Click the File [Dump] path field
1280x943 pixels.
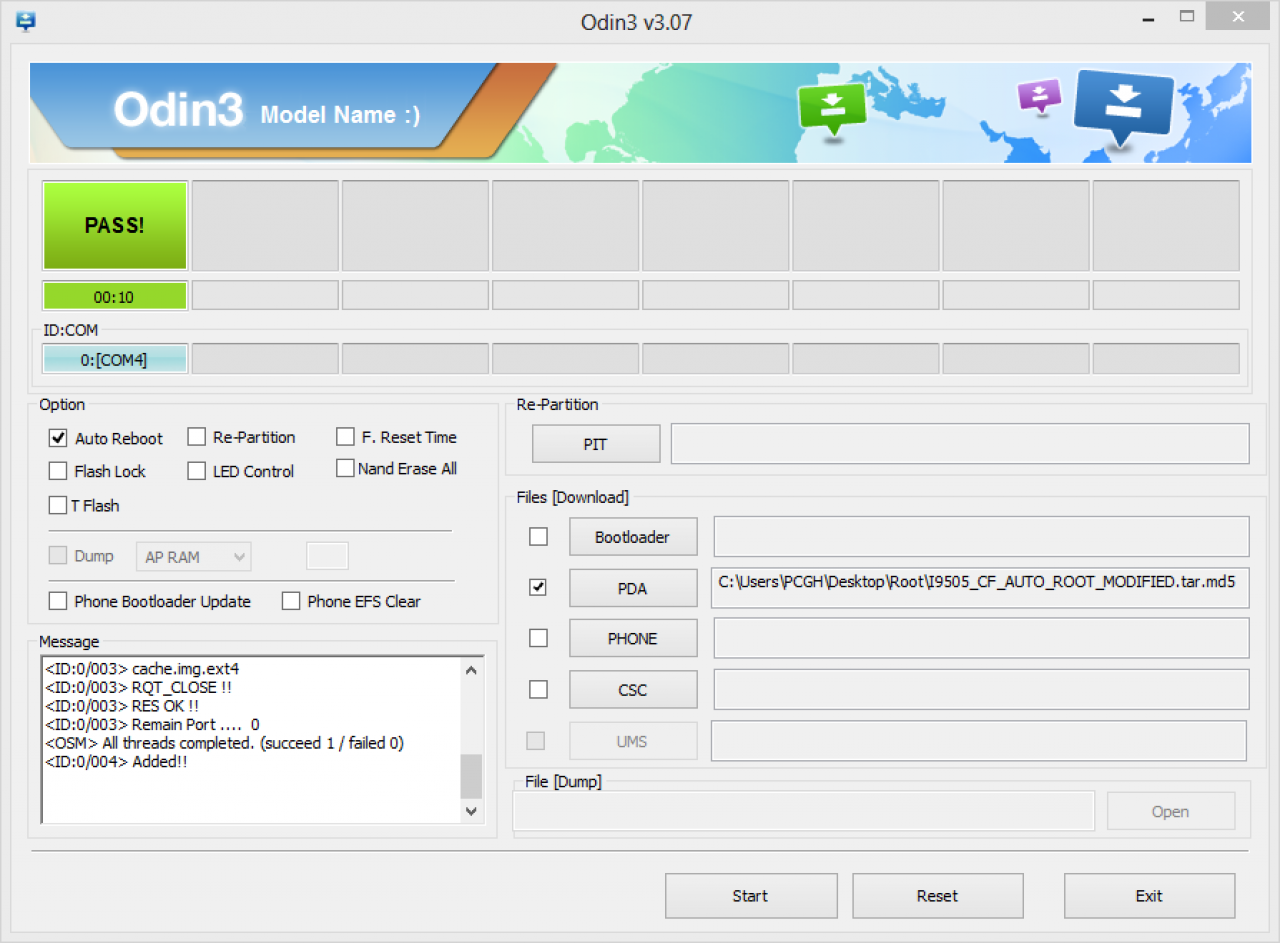point(804,811)
